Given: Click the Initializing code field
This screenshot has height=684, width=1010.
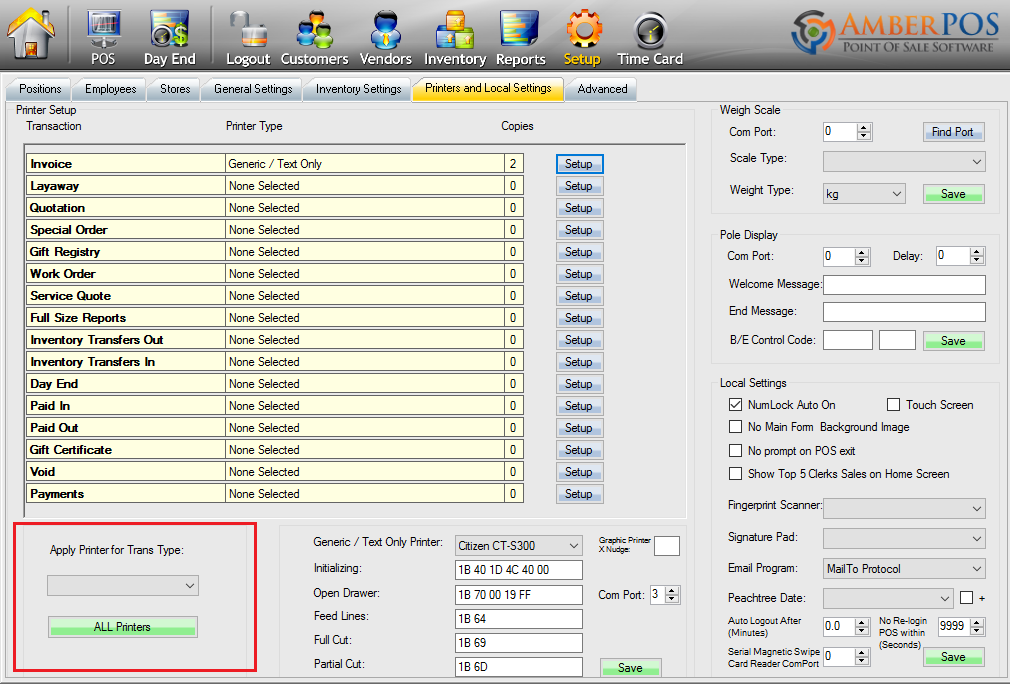Looking at the screenshot, I should pyautogui.click(x=519, y=570).
